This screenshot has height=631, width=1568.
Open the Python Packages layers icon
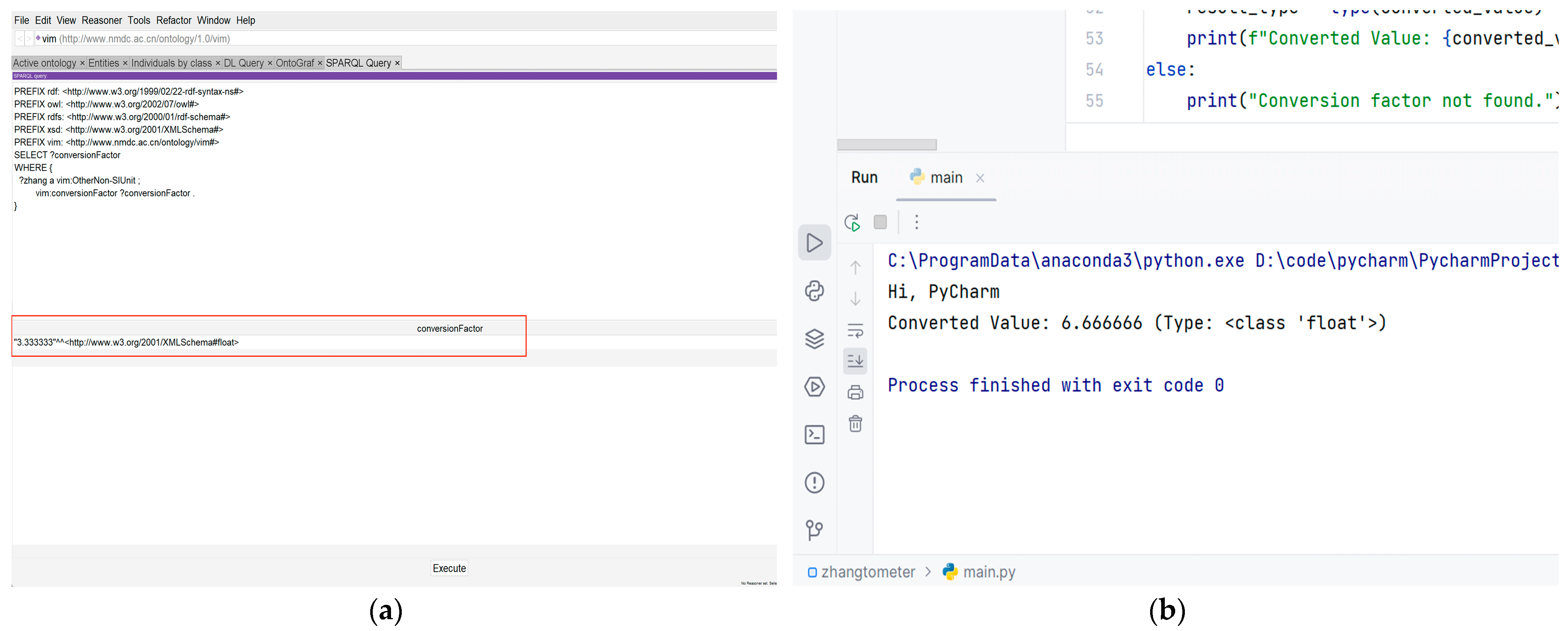(x=814, y=339)
